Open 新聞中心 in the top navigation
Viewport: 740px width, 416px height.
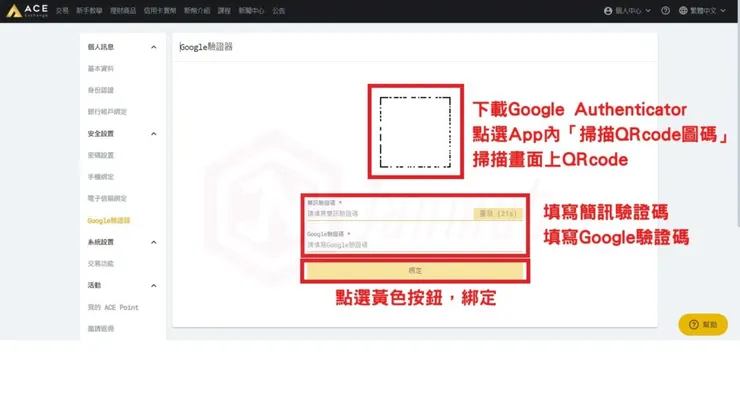(x=252, y=11)
